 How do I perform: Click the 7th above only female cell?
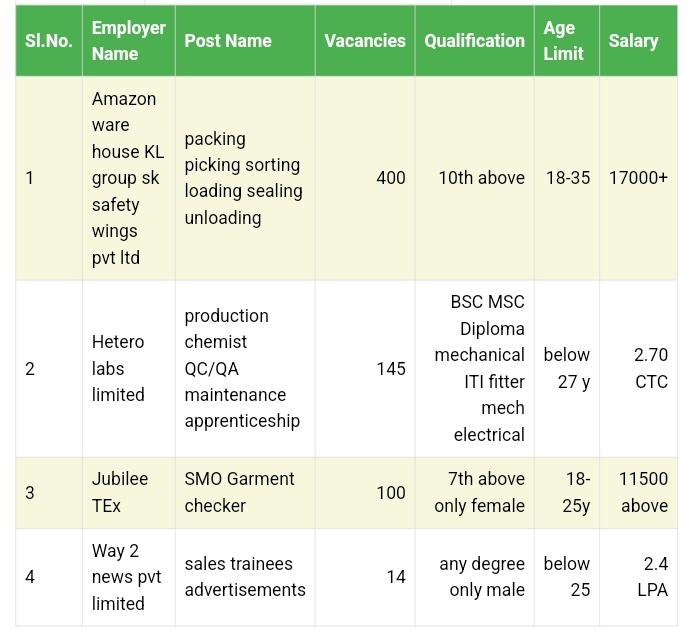pos(474,493)
